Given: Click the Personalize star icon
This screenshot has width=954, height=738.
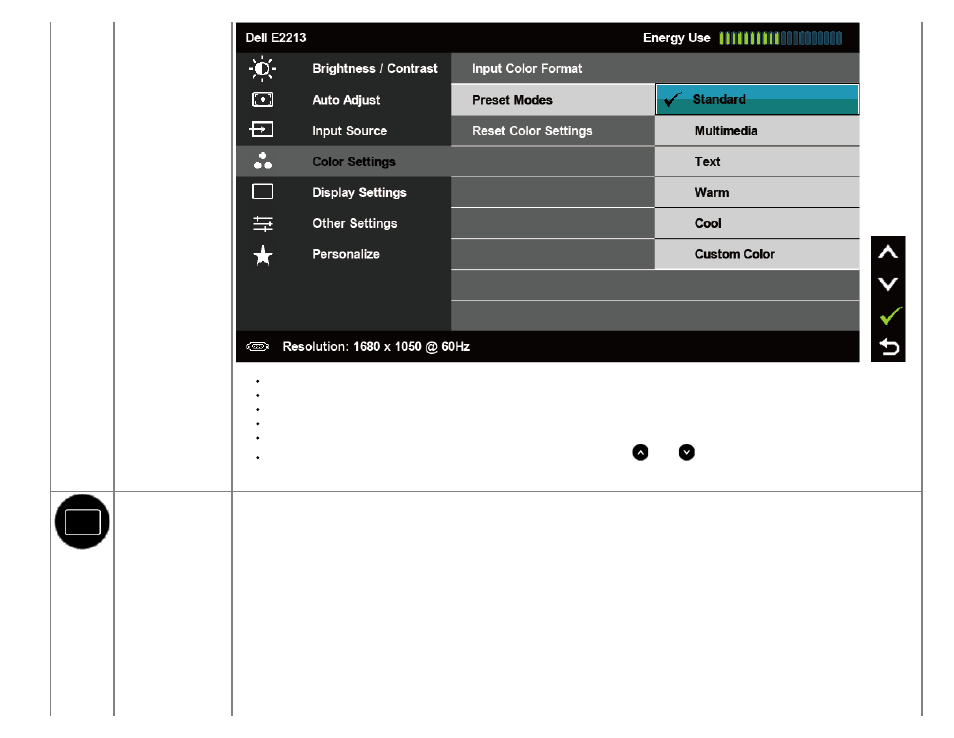Looking at the screenshot, I should click(x=263, y=255).
